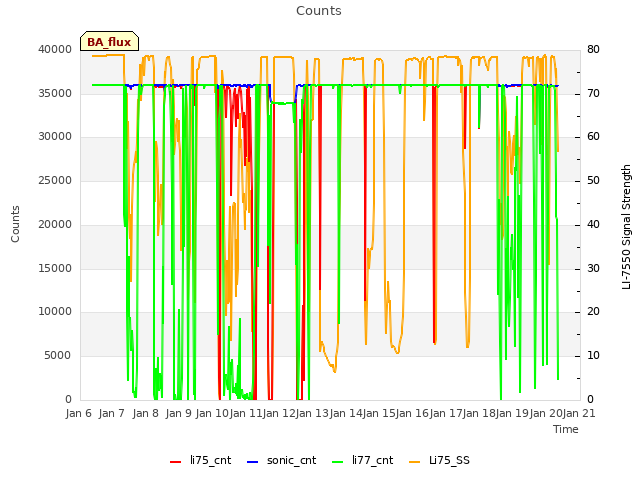This screenshot has width=640, height=480.
Task: Click the 5000 tick label
Action: [58, 356]
